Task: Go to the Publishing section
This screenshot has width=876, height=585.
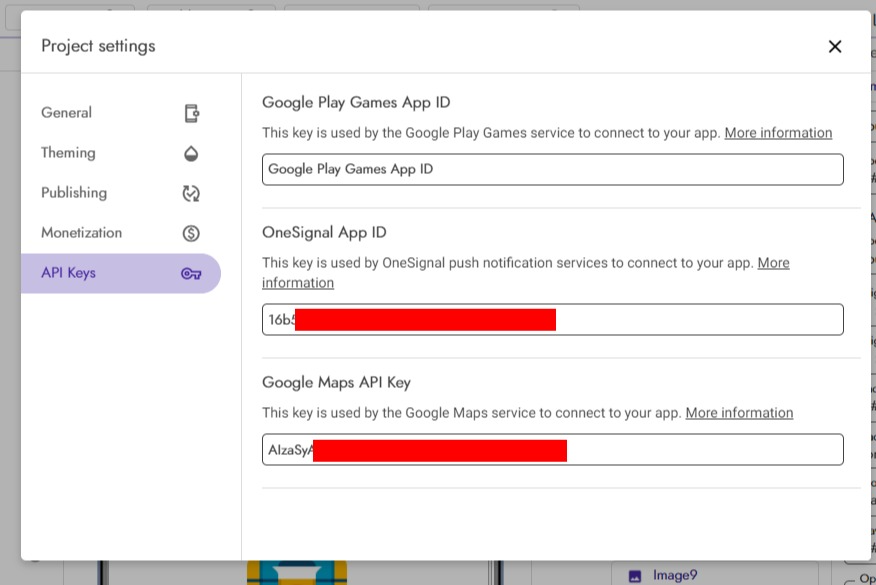Action: coord(74,193)
